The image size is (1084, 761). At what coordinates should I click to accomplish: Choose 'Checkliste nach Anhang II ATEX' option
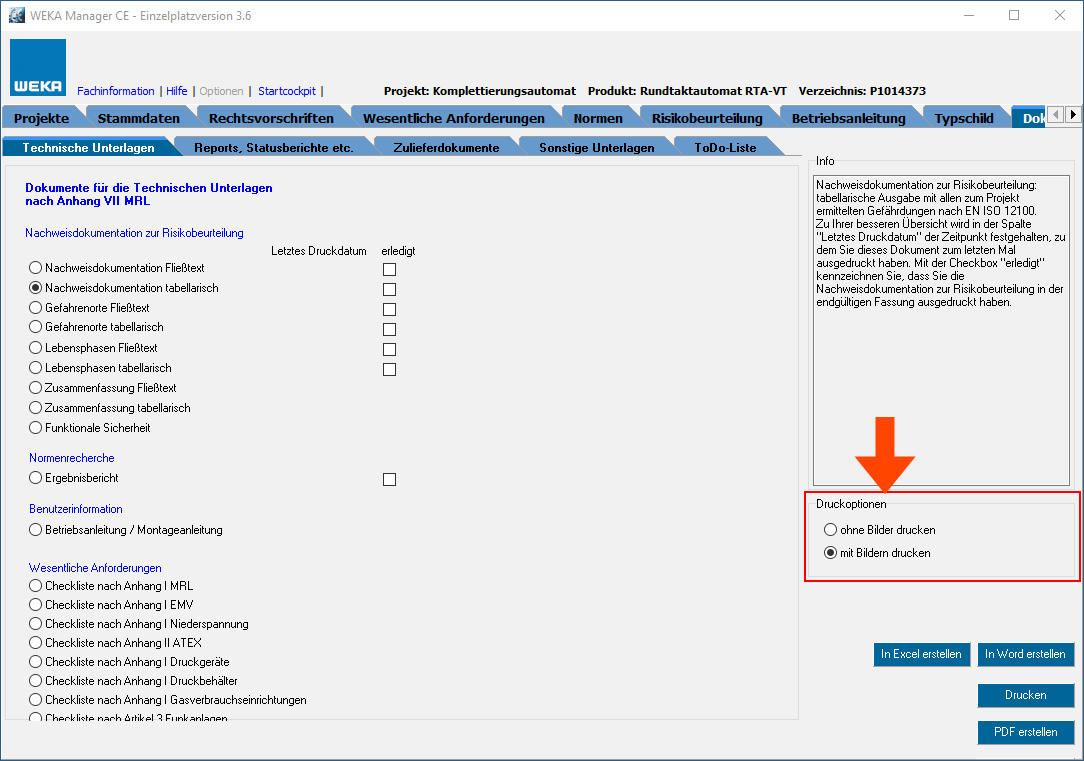point(36,643)
